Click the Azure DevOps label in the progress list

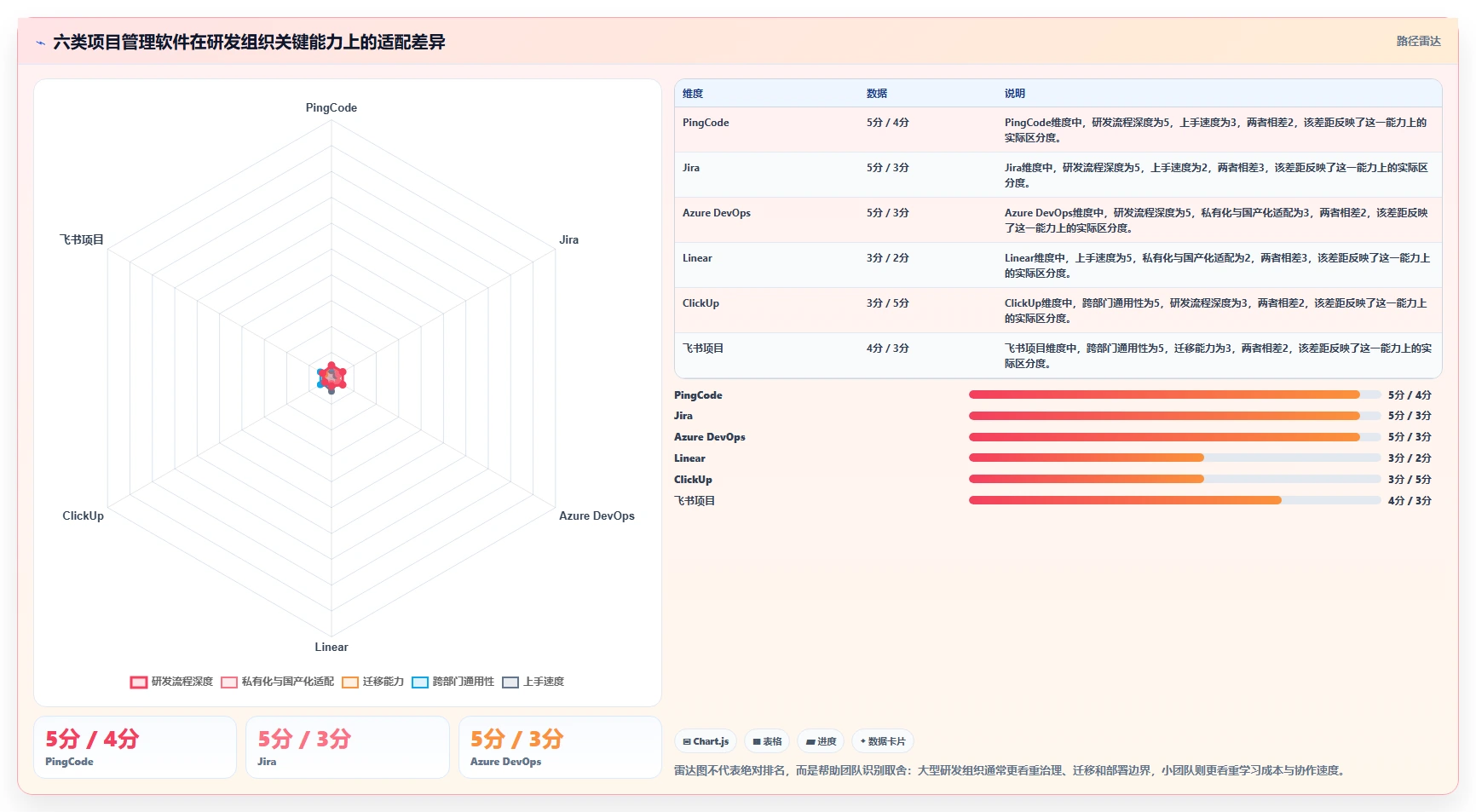(x=710, y=437)
